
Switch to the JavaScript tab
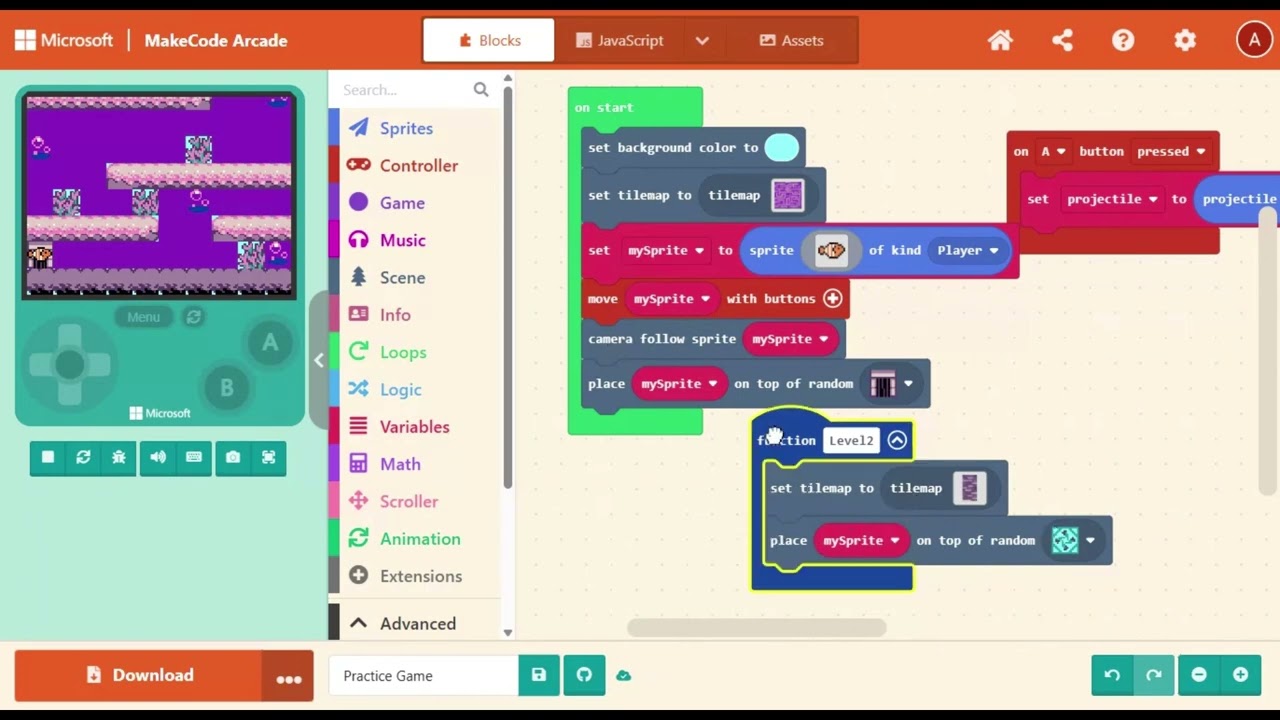tap(619, 40)
